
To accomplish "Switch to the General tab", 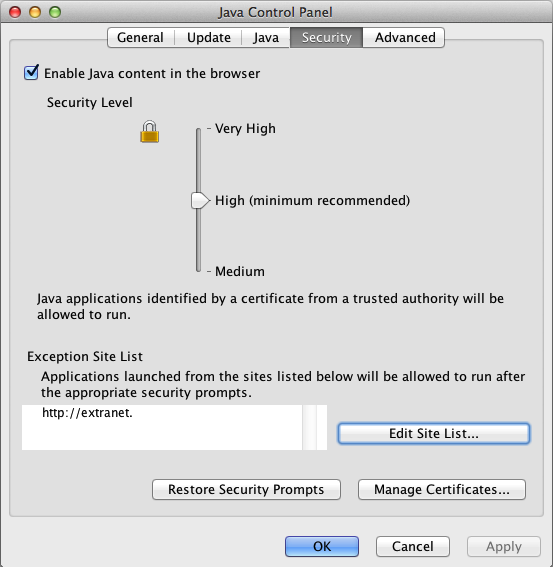I will pos(141,38).
